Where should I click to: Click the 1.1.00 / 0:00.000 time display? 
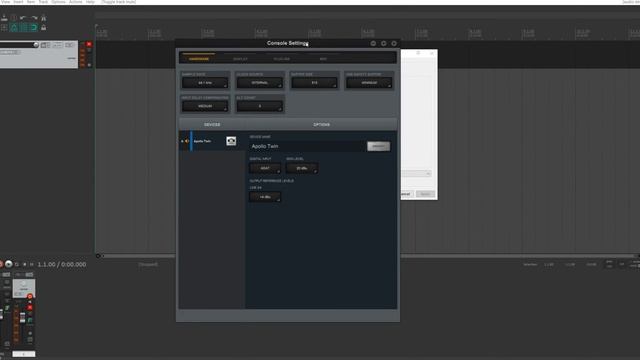coord(62,264)
